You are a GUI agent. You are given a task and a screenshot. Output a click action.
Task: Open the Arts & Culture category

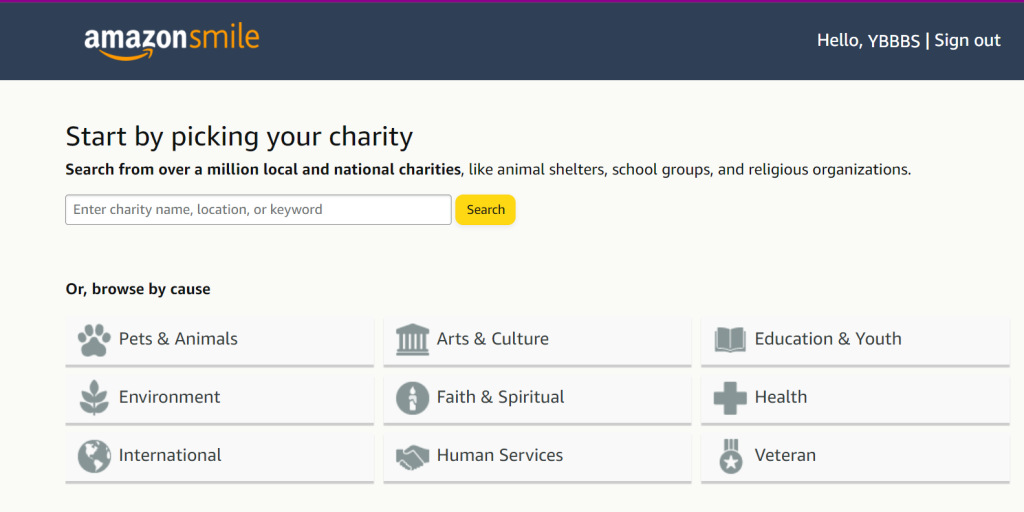pyautogui.click(x=492, y=339)
